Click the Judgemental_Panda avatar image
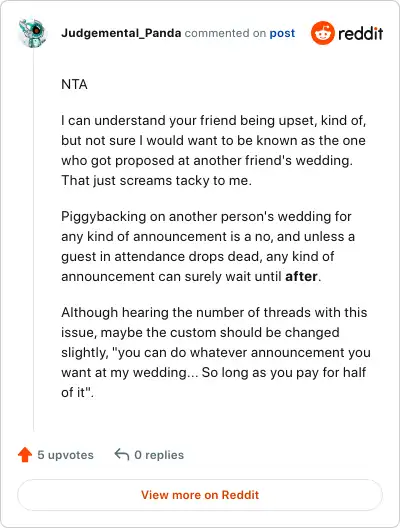Screen dimensions: 400x528 [33, 33]
